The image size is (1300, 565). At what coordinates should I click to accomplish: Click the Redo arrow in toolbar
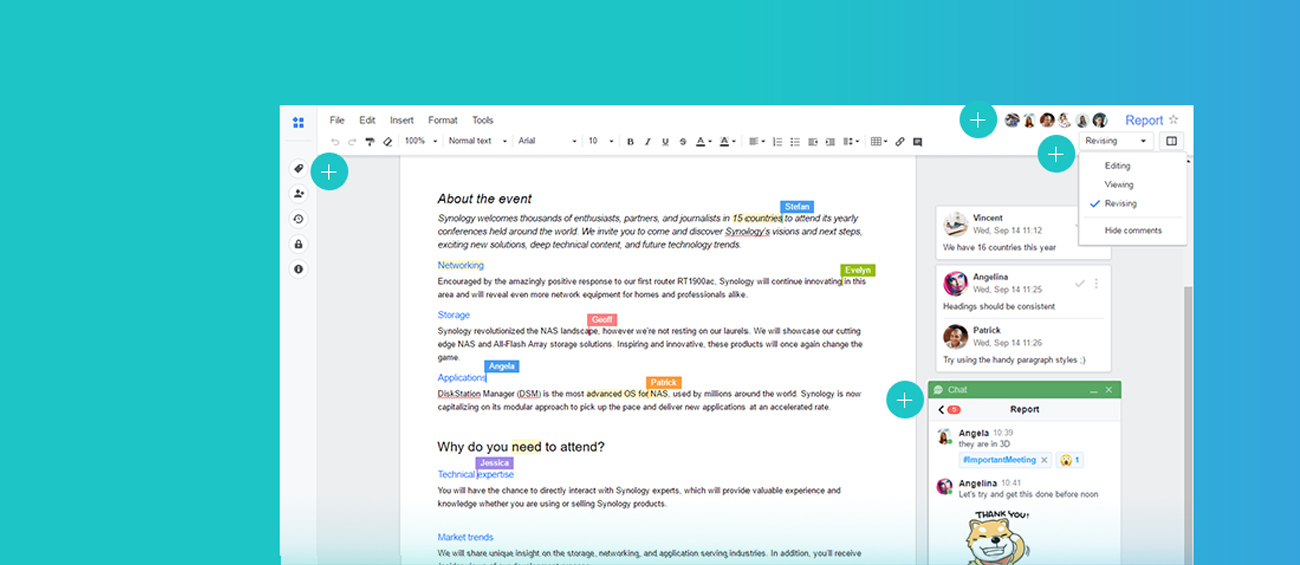pyautogui.click(x=352, y=142)
